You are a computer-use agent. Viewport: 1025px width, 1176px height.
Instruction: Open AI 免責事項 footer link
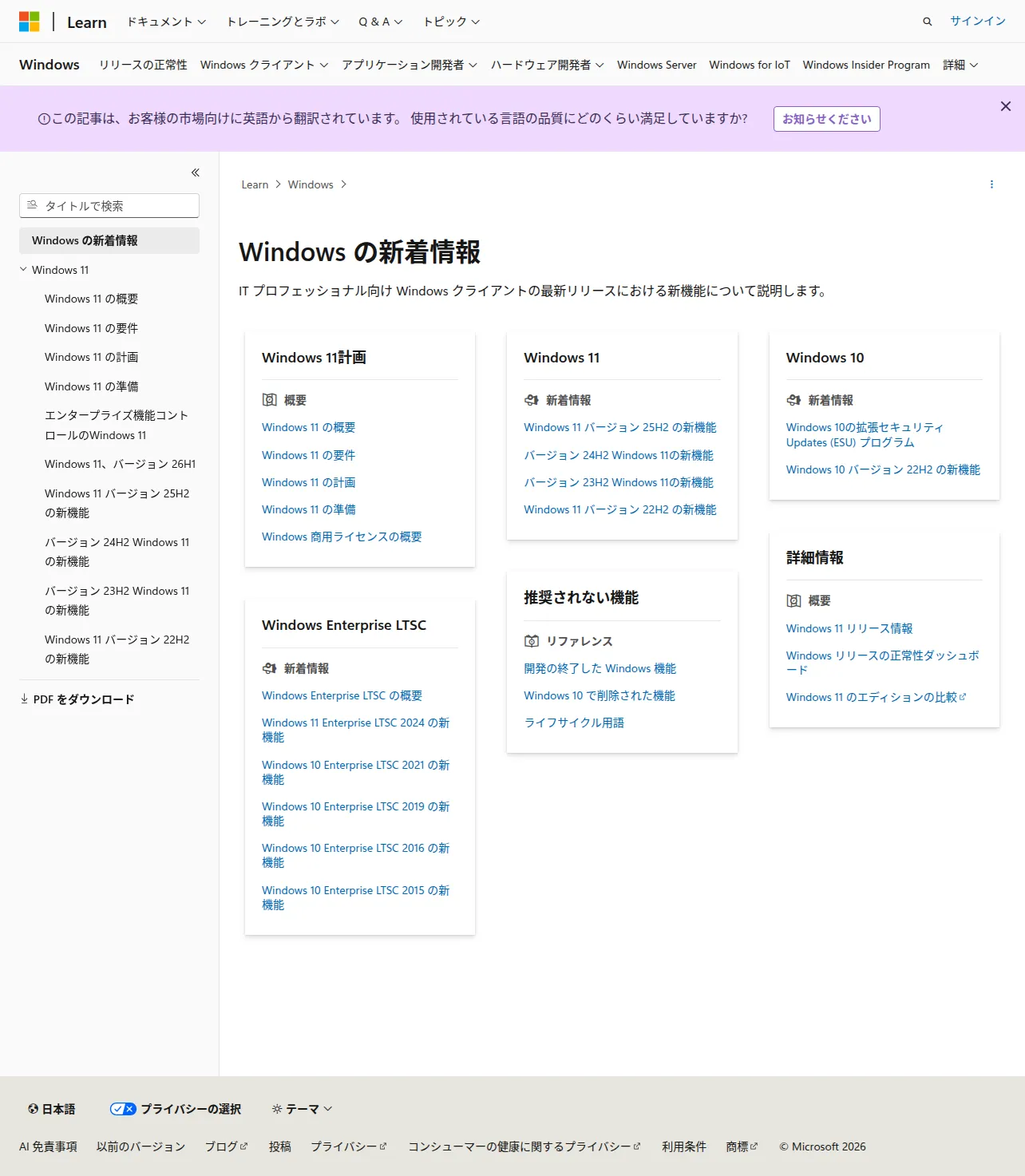point(48,1146)
